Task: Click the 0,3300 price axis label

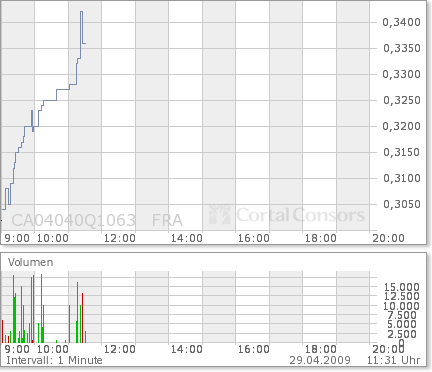Action: tap(401, 74)
